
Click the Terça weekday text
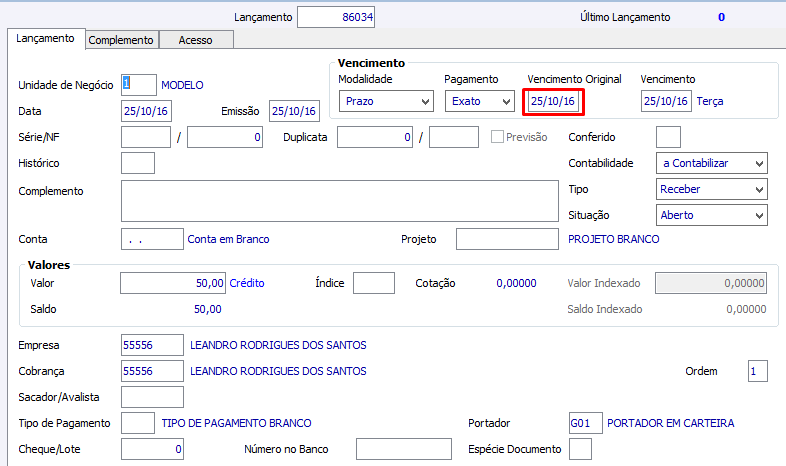point(710,102)
